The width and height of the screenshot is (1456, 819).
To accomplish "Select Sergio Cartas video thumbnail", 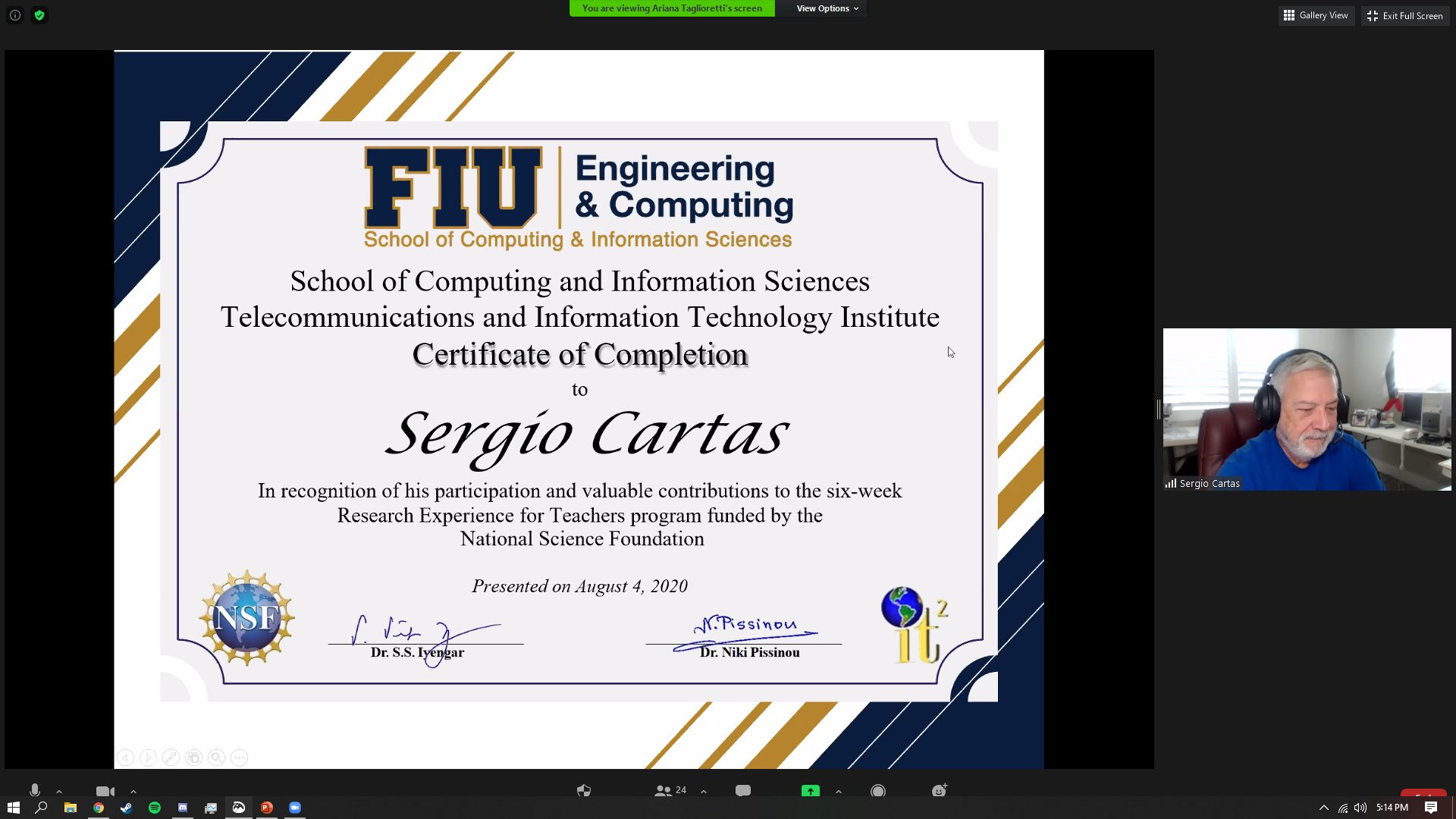I will coord(1307,409).
